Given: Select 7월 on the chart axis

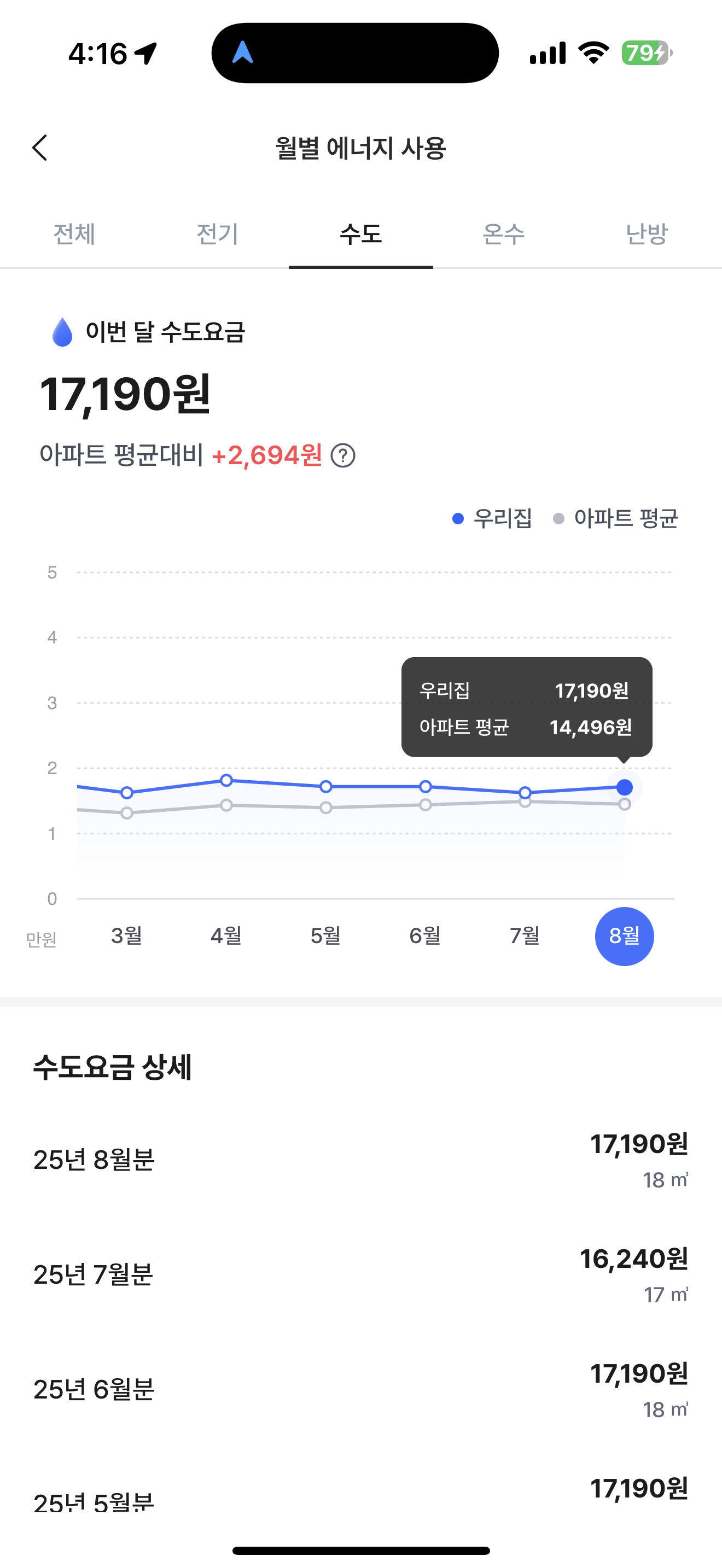Looking at the screenshot, I should pyautogui.click(x=525, y=935).
